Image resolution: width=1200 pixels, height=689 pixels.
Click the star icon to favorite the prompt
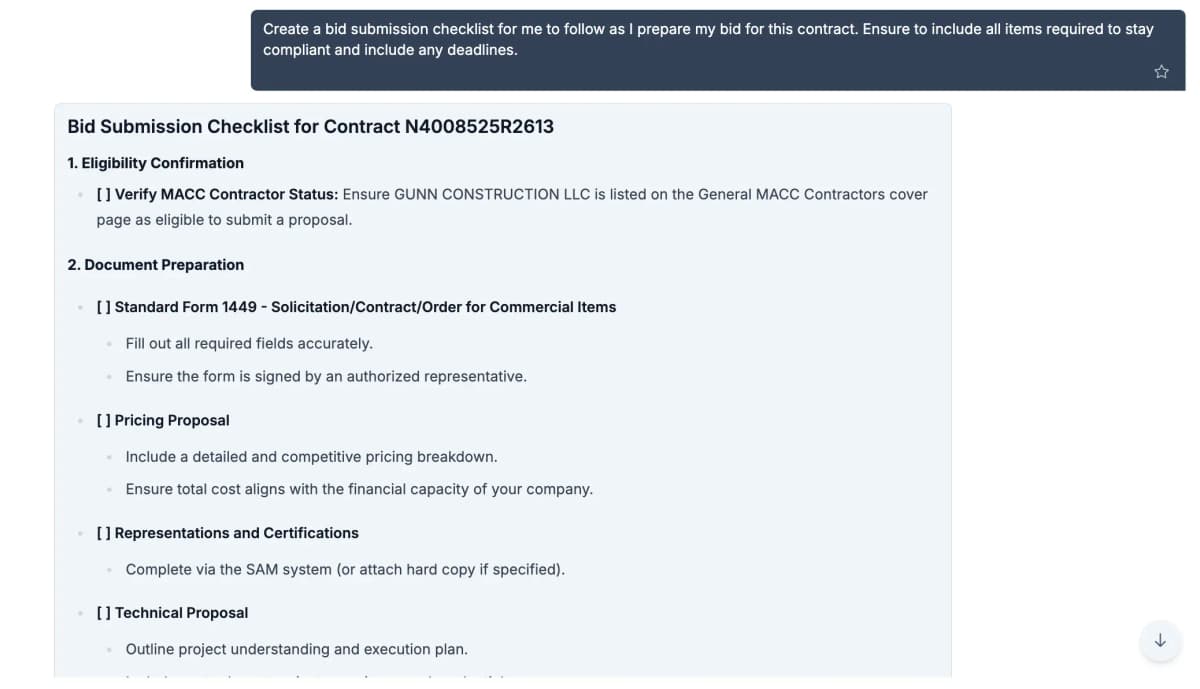point(1161,71)
